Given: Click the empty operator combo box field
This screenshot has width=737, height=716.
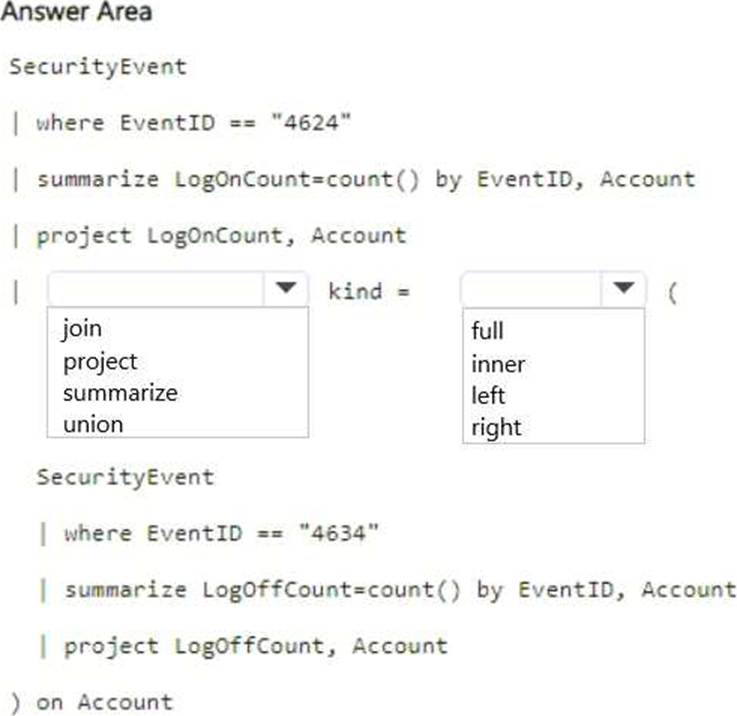Looking at the screenshot, I should point(157,289).
